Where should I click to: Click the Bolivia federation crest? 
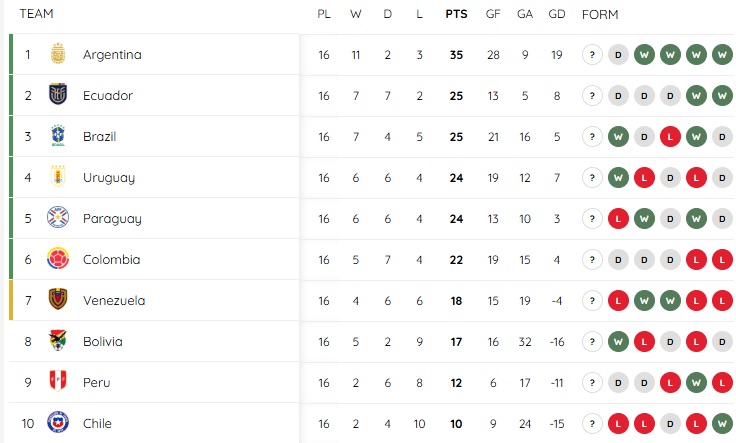[58, 340]
